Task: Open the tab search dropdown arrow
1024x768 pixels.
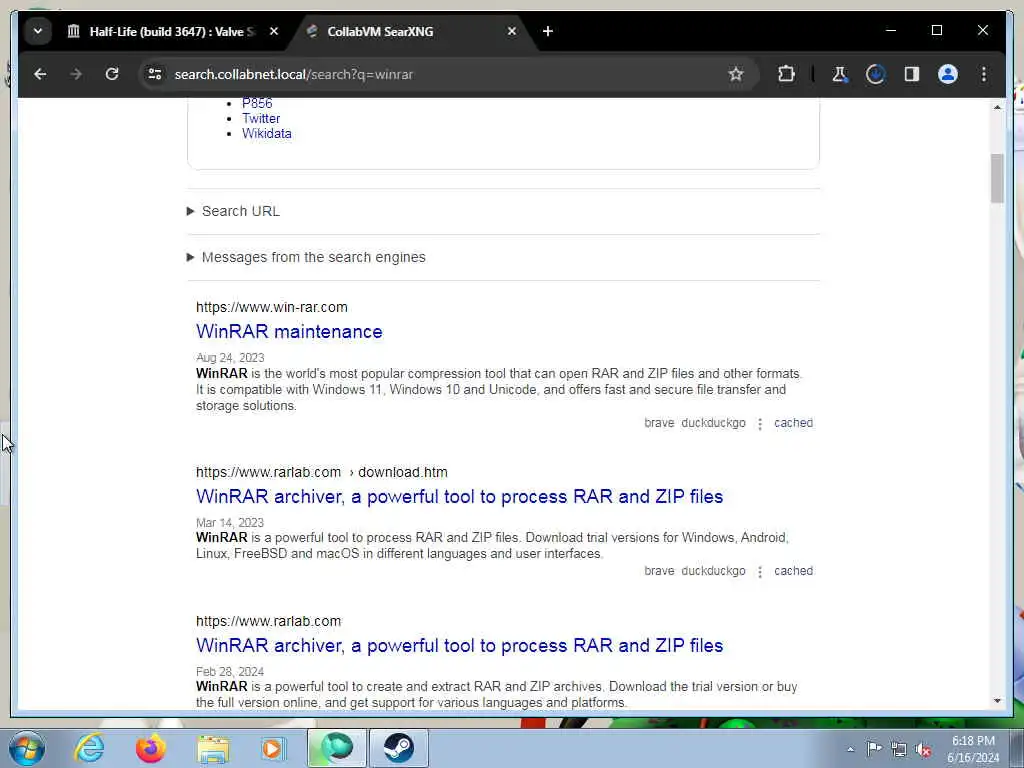Action: [38, 31]
